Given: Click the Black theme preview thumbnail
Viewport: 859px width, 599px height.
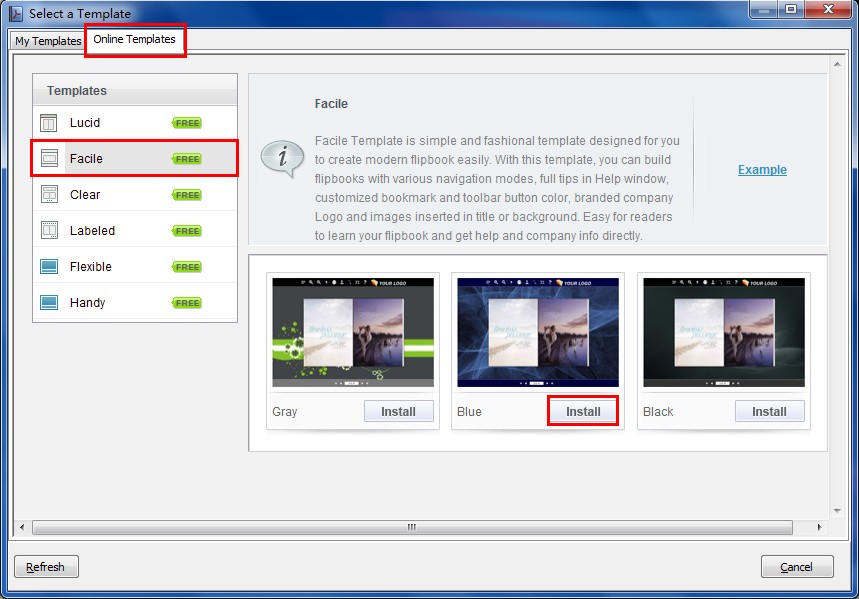Looking at the screenshot, I should pyautogui.click(x=724, y=332).
